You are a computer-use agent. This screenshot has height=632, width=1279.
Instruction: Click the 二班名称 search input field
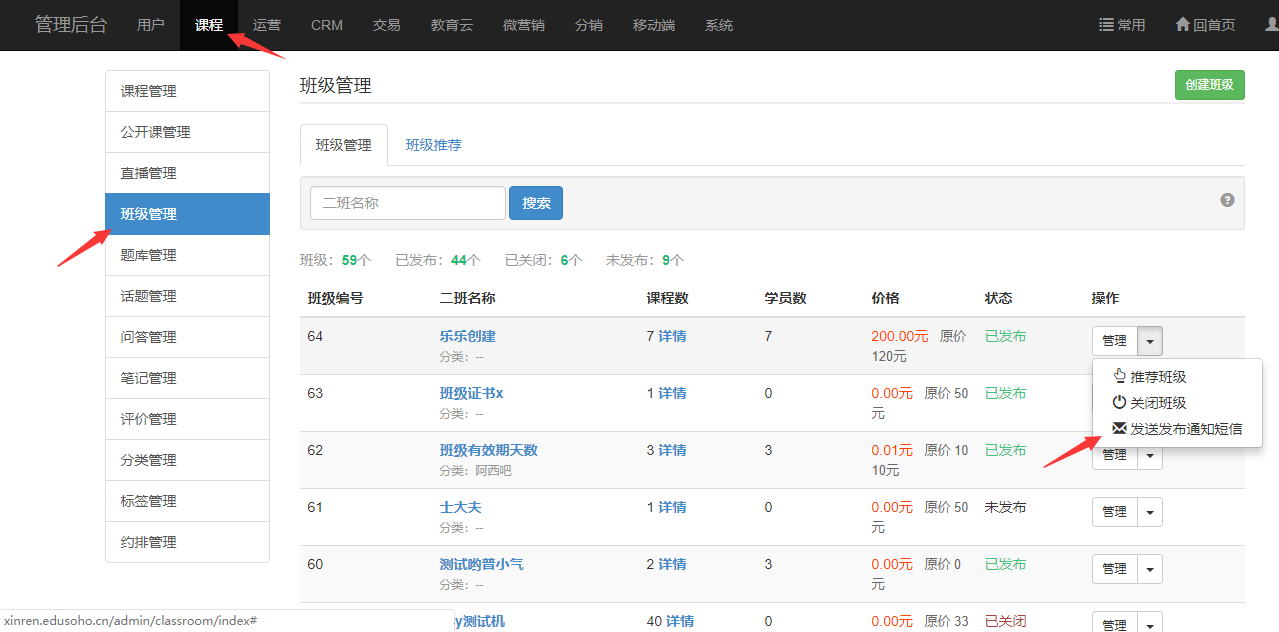(x=407, y=203)
